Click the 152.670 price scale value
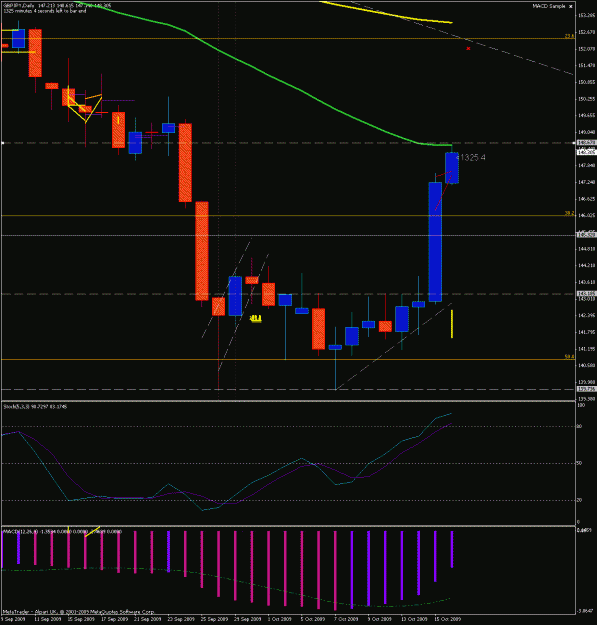Viewport: 597px width, 625px height. [x=586, y=32]
